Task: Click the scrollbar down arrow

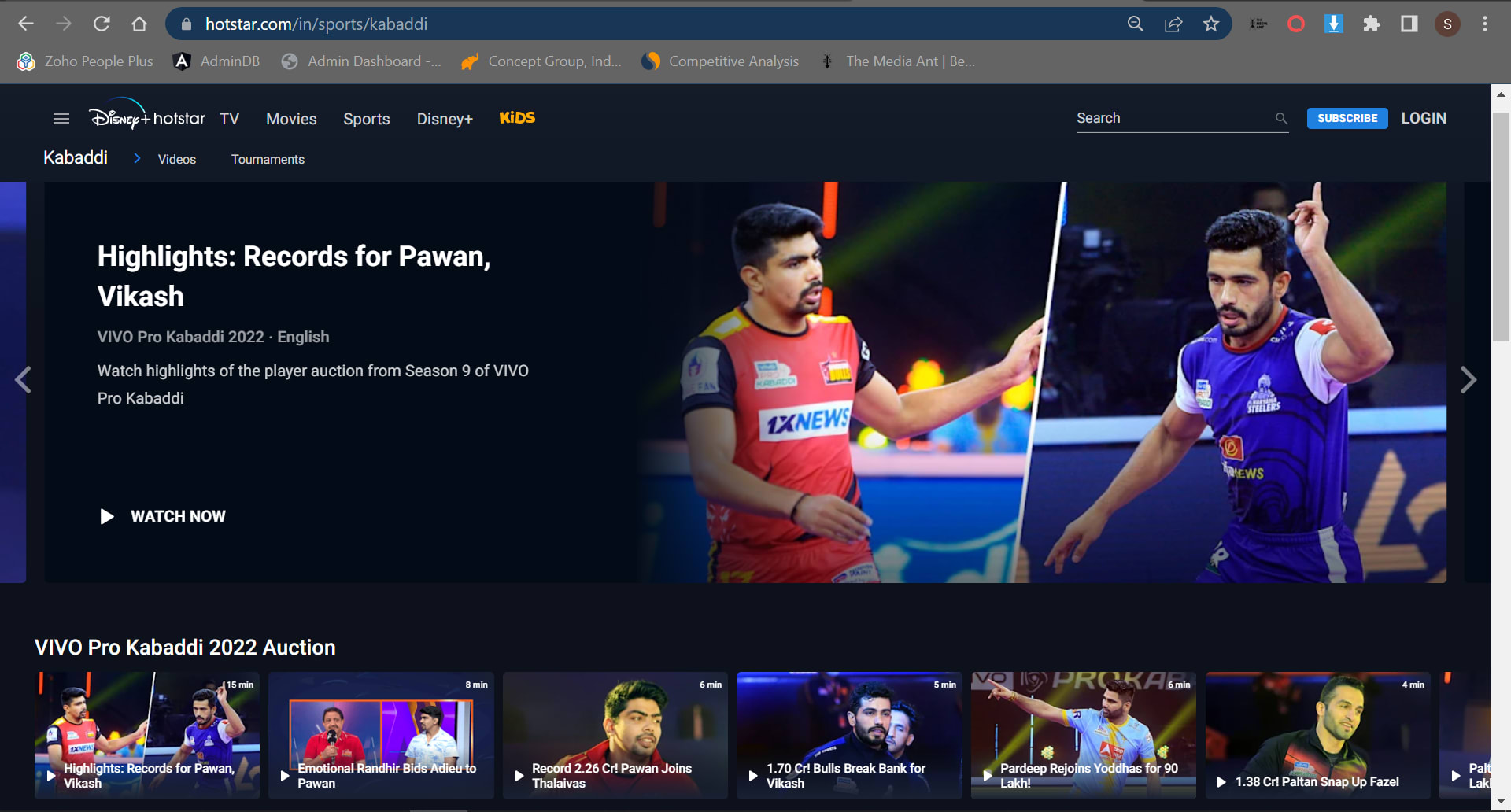Action: (1501, 802)
